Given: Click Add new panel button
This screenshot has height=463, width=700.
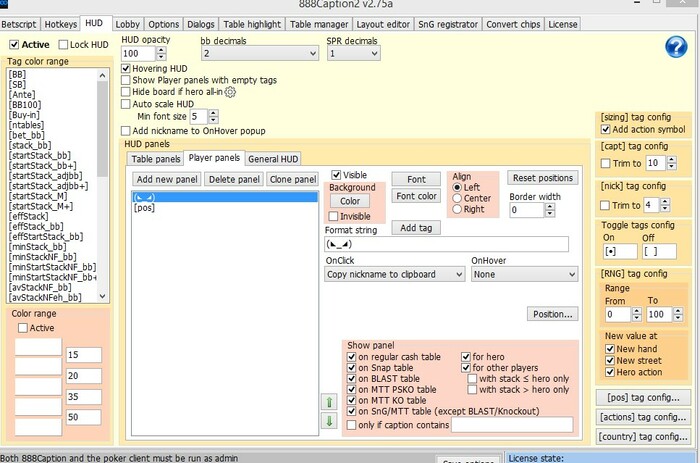Looking at the screenshot, I should (x=167, y=179).
